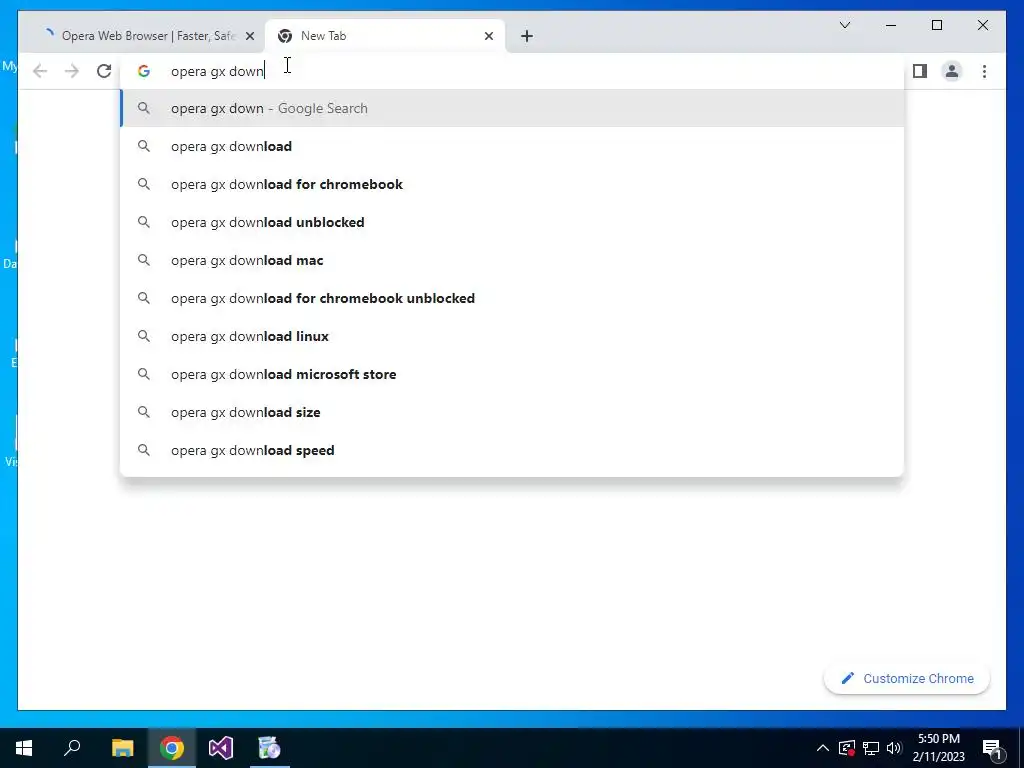Screen dimensions: 1024x768
Task: Select the New Tab tab
Action: pyautogui.click(x=384, y=36)
